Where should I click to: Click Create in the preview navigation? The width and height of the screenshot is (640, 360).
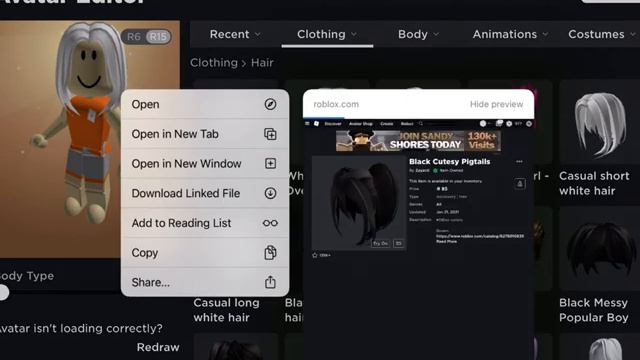387,124
